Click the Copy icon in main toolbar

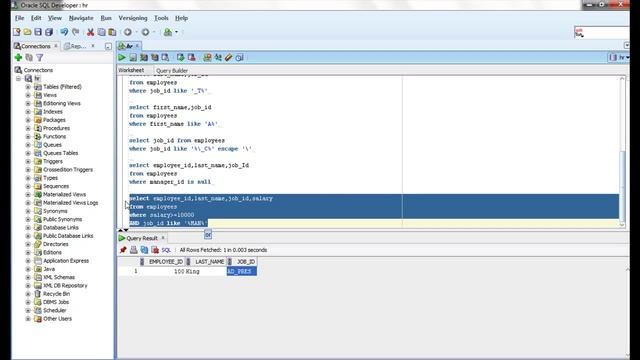[x=101, y=32]
